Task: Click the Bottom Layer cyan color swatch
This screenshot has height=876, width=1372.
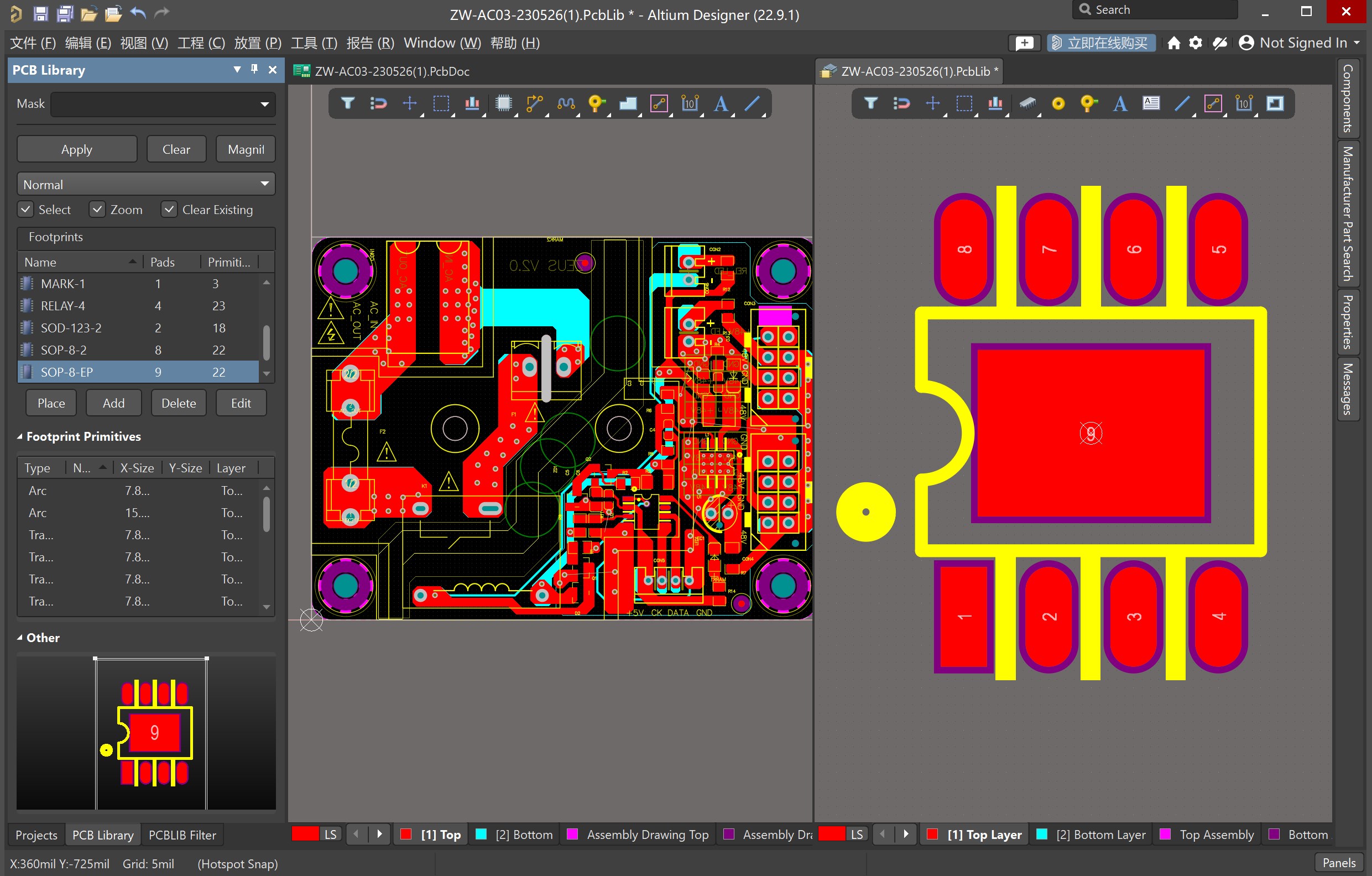Action: (1042, 835)
